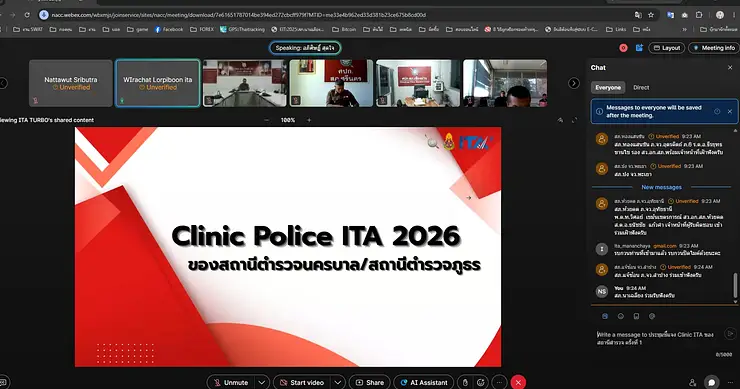Click the blue icon beside Layout

point(639,48)
